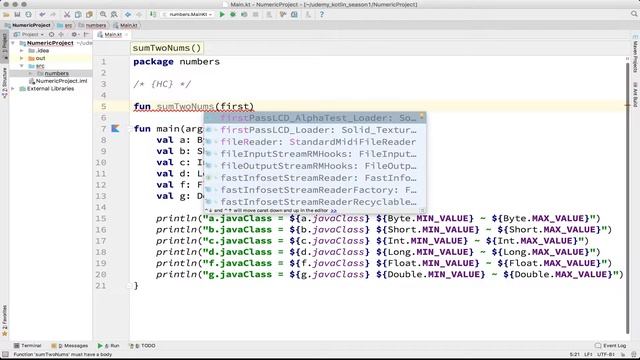This screenshot has width=640, height=360.
Task: Click the Replace magnifier icon
Action: [x=114, y=14]
